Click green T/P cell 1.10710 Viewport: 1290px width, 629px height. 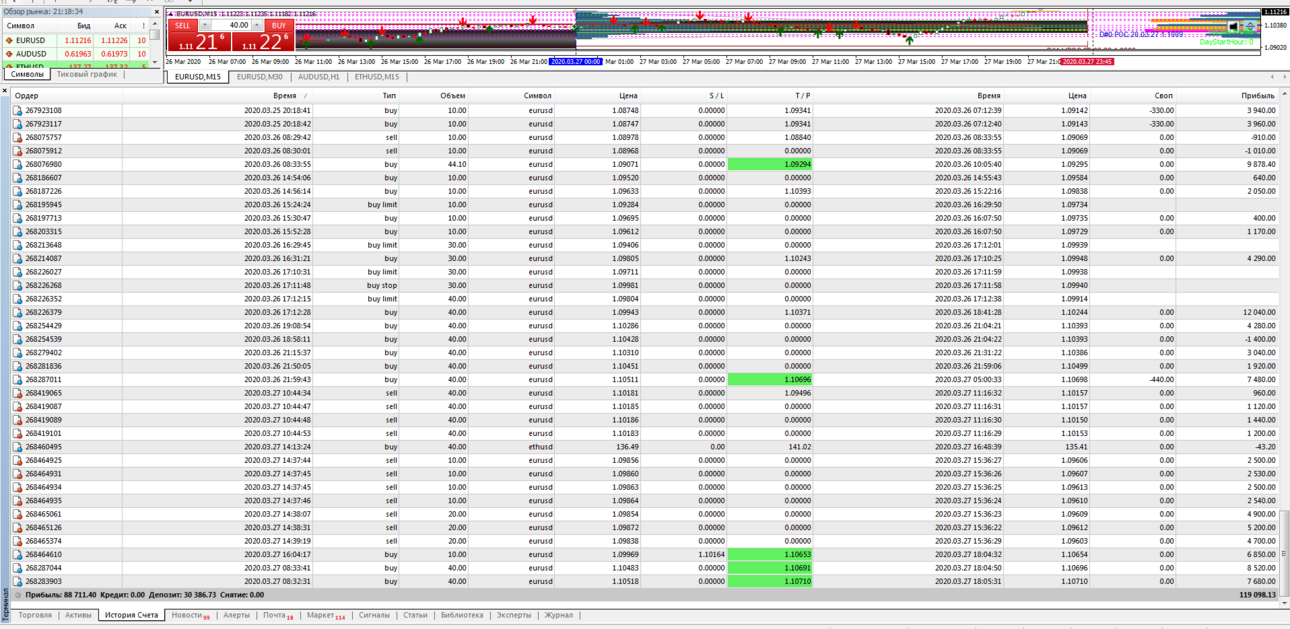click(770, 582)
